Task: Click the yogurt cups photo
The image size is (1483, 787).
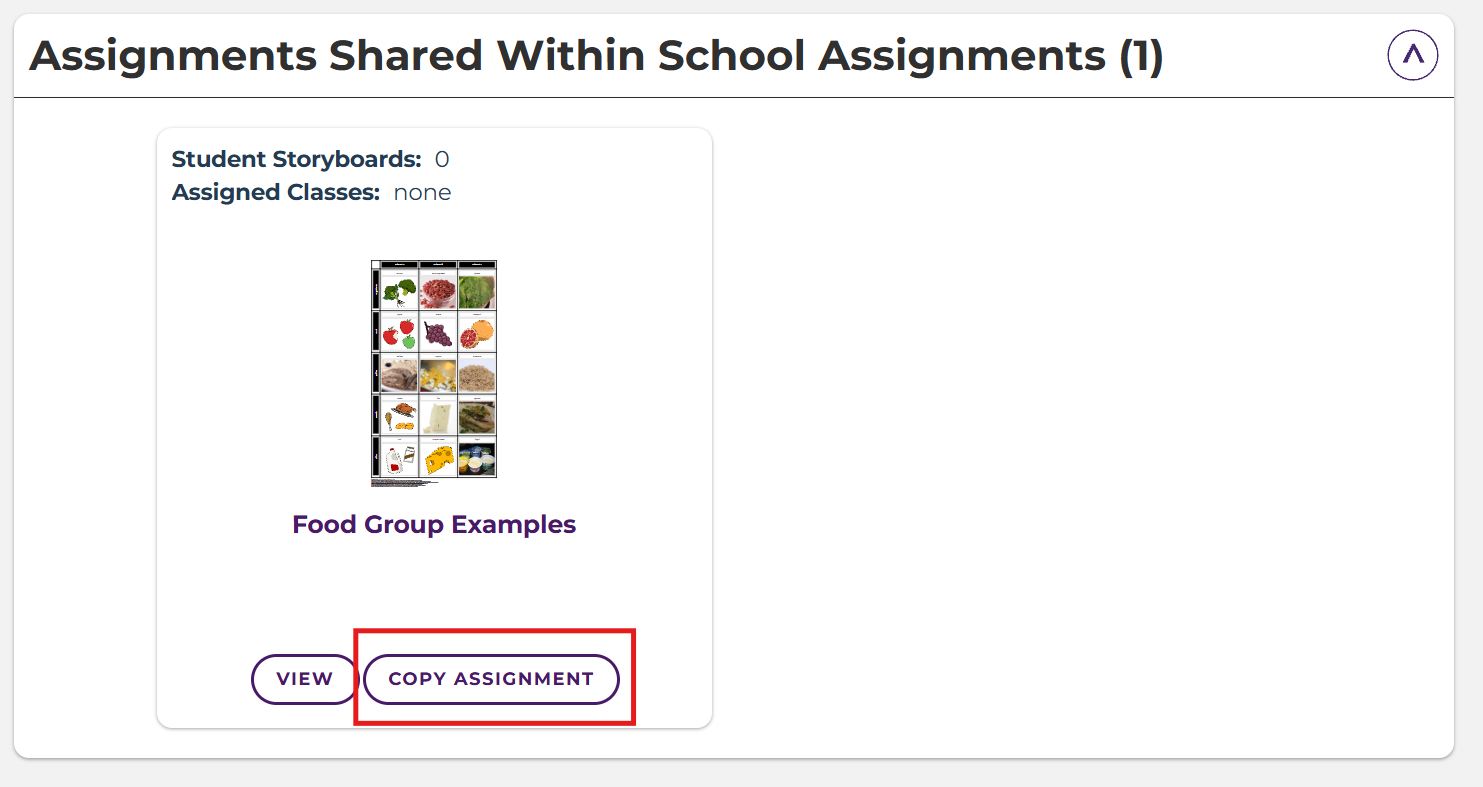Action: [x=477, y=458]
